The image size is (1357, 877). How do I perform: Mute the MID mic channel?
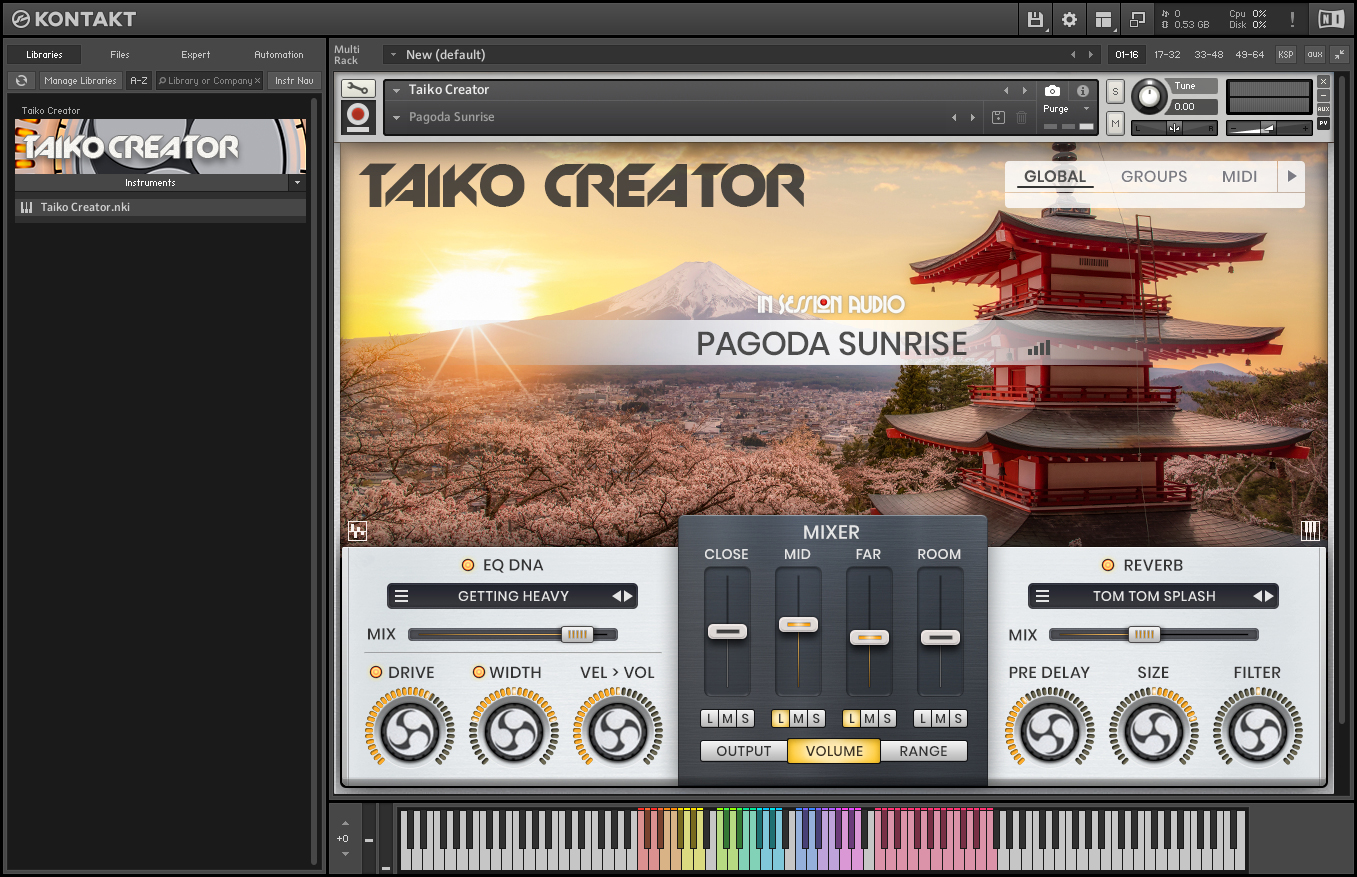tap(798, 718)
